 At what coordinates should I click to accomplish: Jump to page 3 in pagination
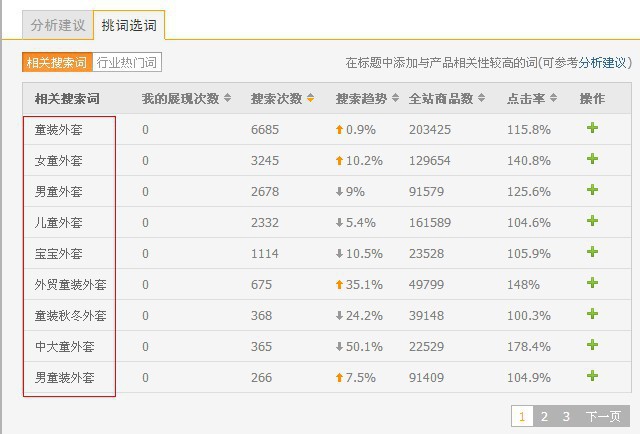click(x=566, y=417)
